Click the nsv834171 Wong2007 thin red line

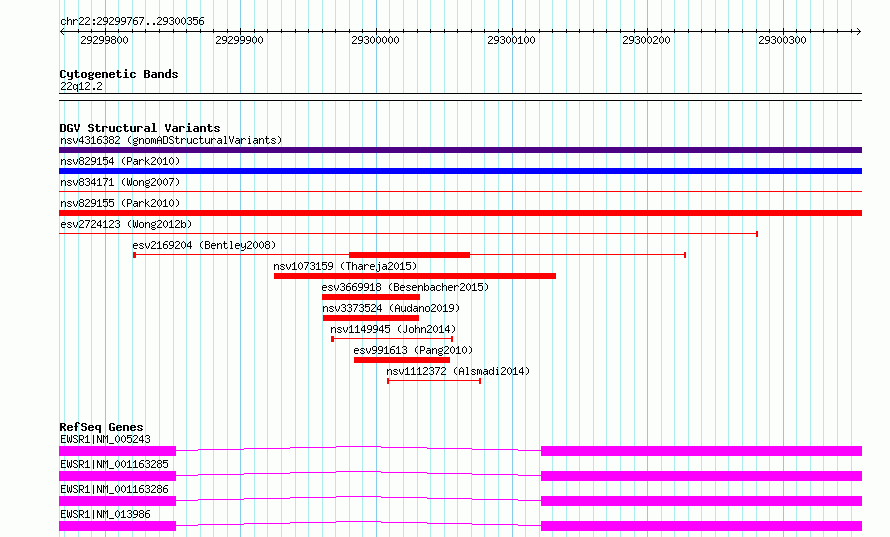click(460, 192)
